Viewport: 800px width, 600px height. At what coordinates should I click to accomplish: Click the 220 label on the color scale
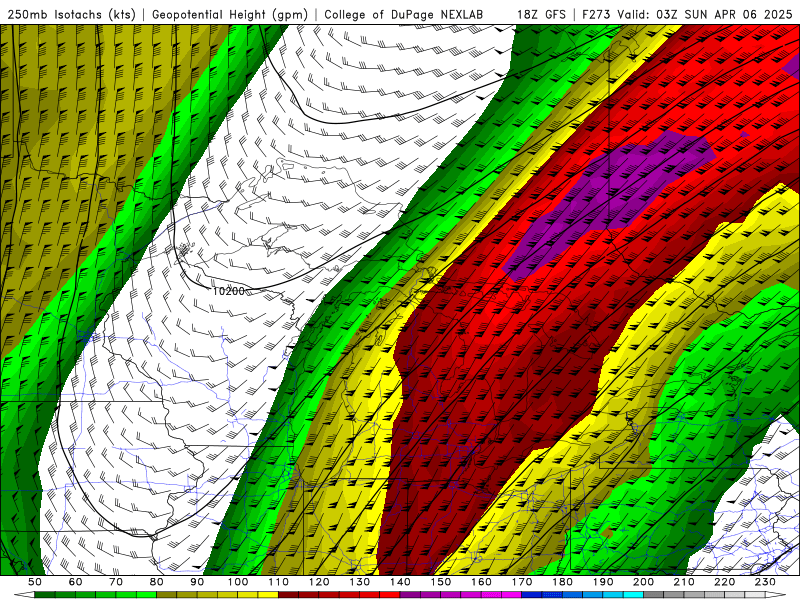pos(724,582)
